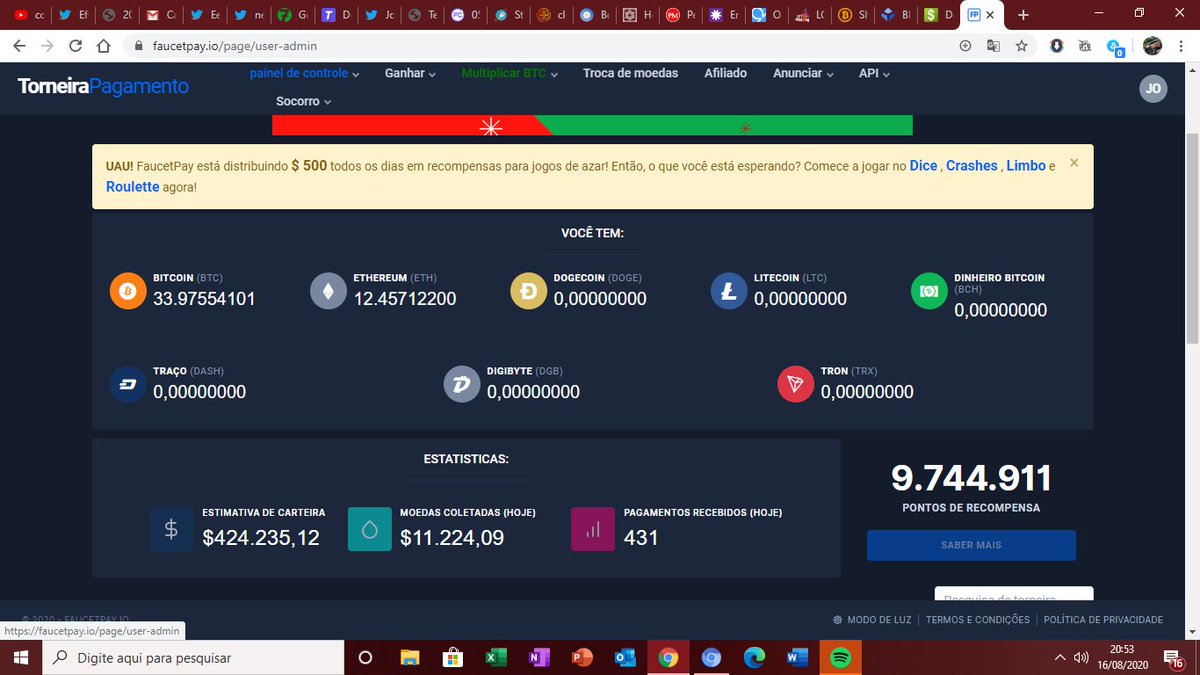Click the wallet estimate dollar icon
Screen dimensions: 1200x675
pos(171,529)
